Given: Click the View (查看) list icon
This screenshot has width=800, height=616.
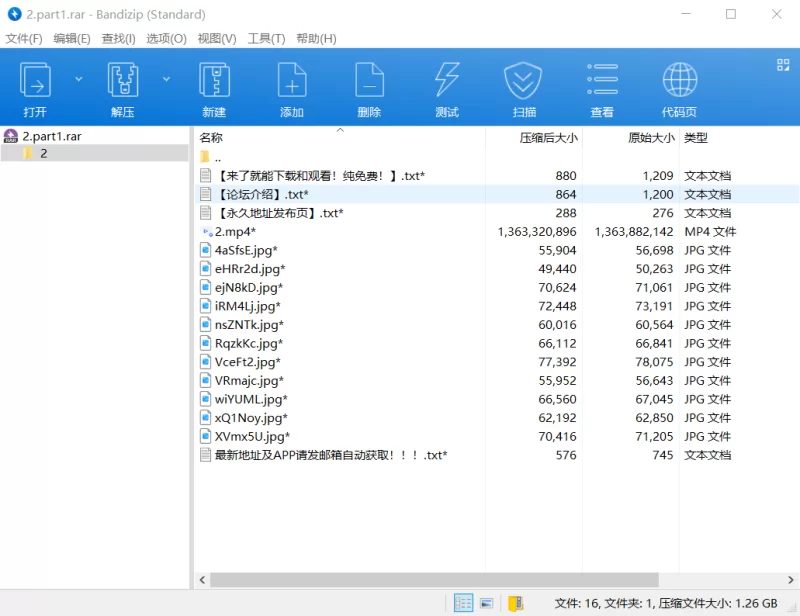Looking at the screenshot, I should pyautogui.click(x=603, y=79).
